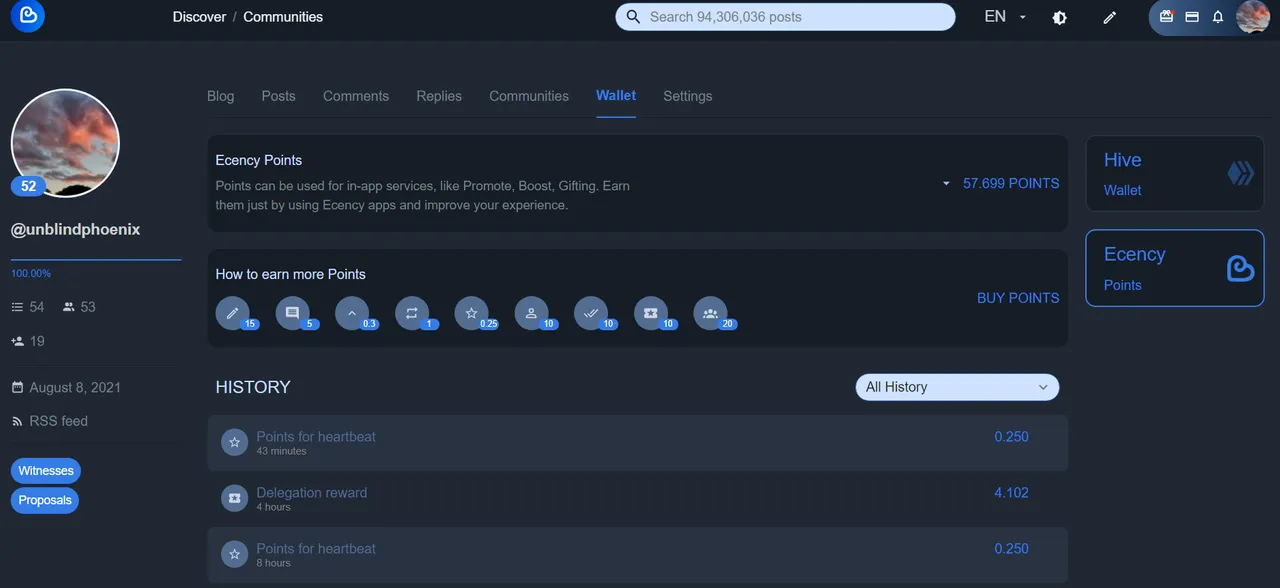Select the Wallet tab

pyautogui.click(x=616, y=96)
